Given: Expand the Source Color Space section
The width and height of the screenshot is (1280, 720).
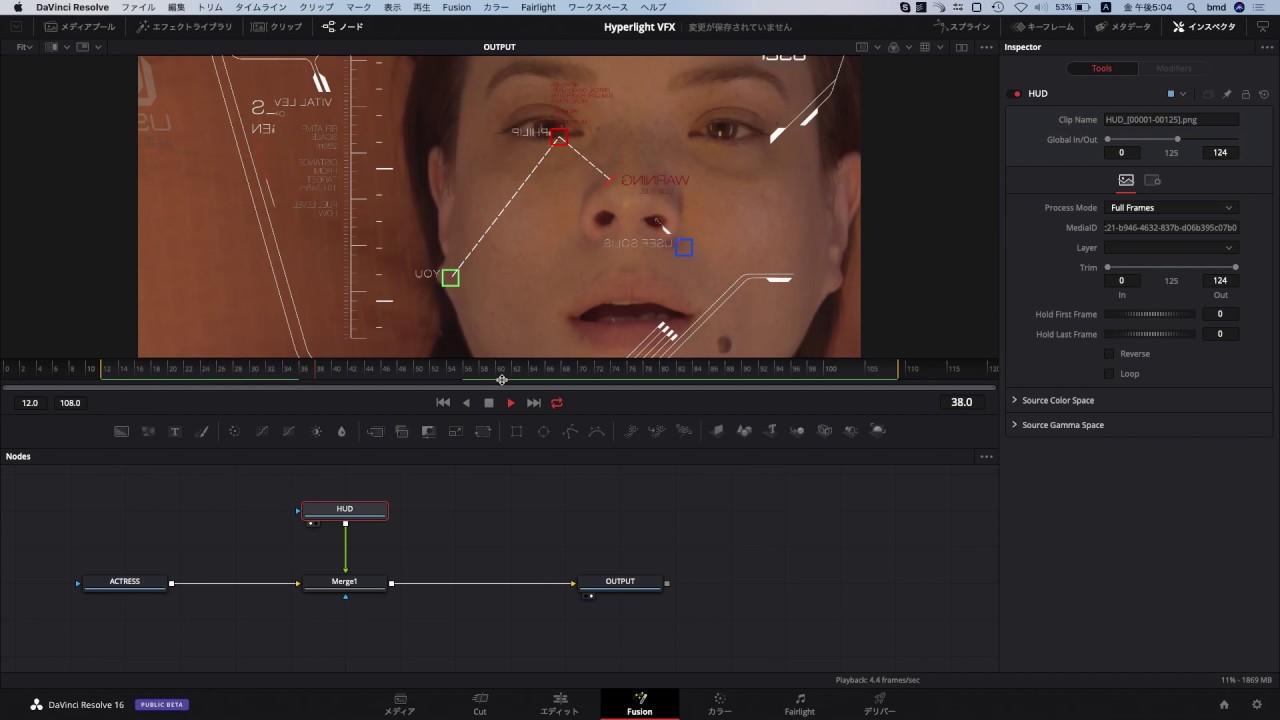Looking at the screenshot, I should pyautogui.click(x=1057, y=400).
